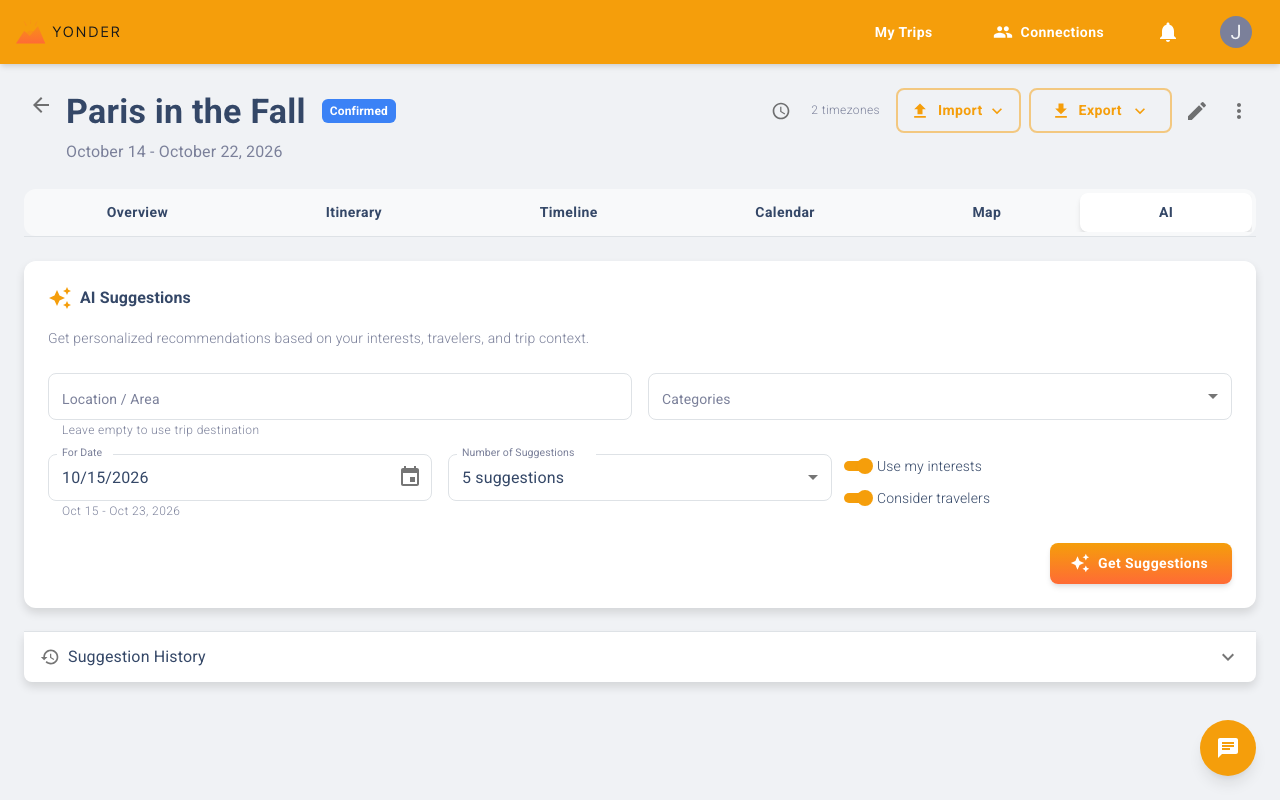1280x800 pixels.
Task: Disable the Use my interests toggle
Action: click(x=859, y=466)
